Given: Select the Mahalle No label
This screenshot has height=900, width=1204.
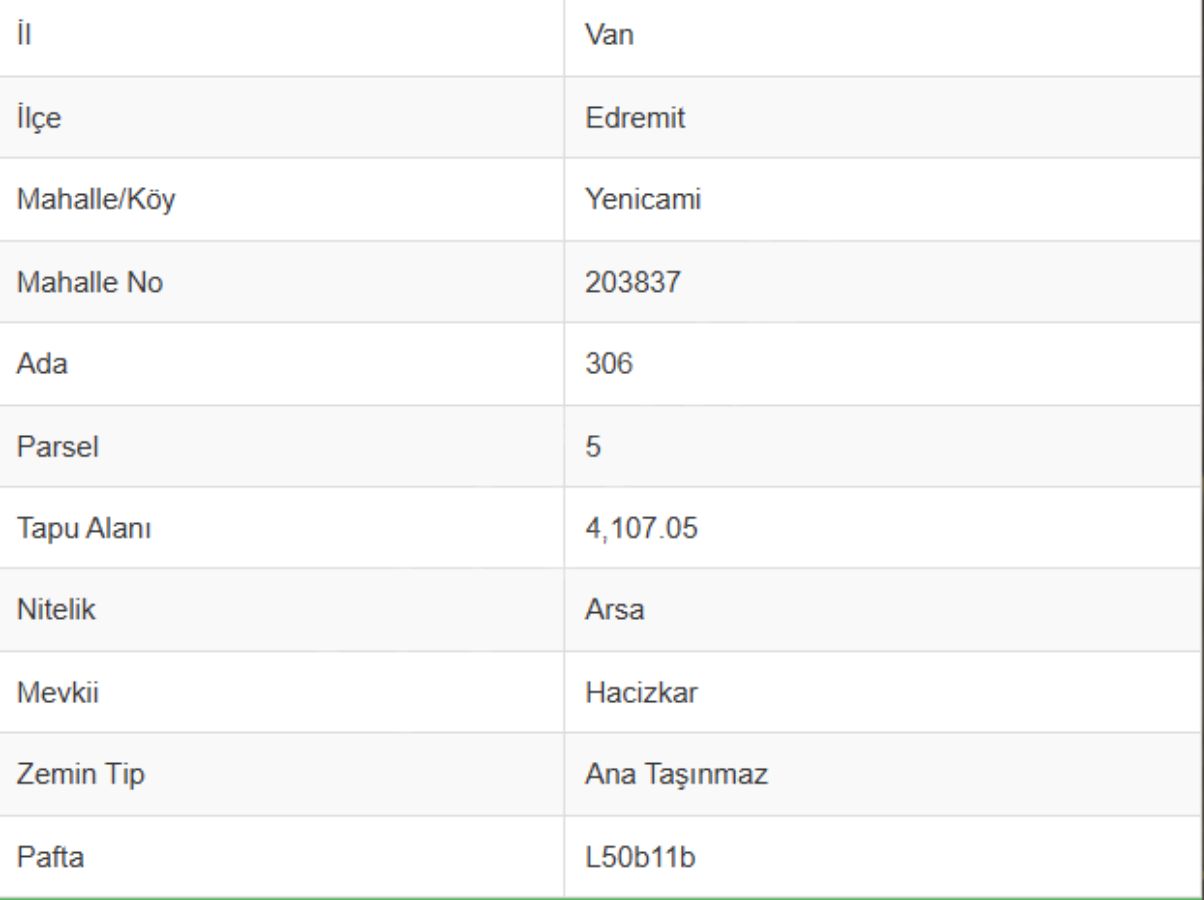Looking at the screenshot, I should pyautogui.click(x=87, y=284).
